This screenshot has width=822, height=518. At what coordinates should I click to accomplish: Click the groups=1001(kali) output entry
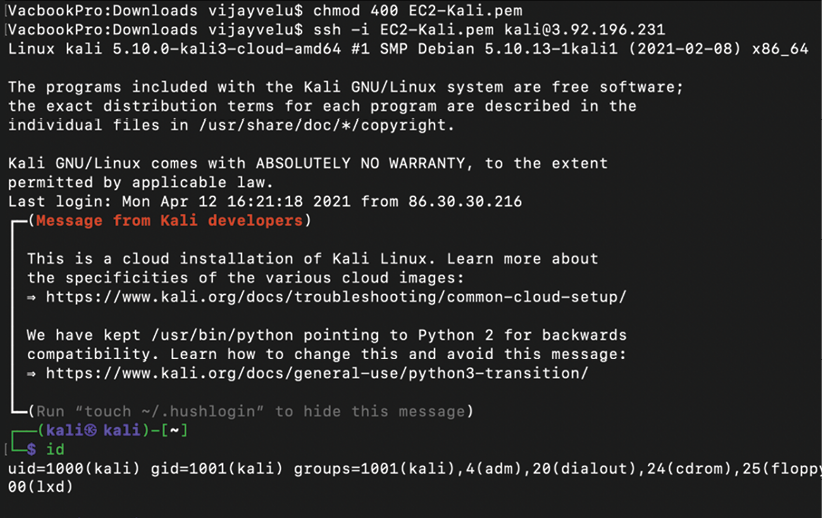374,468
